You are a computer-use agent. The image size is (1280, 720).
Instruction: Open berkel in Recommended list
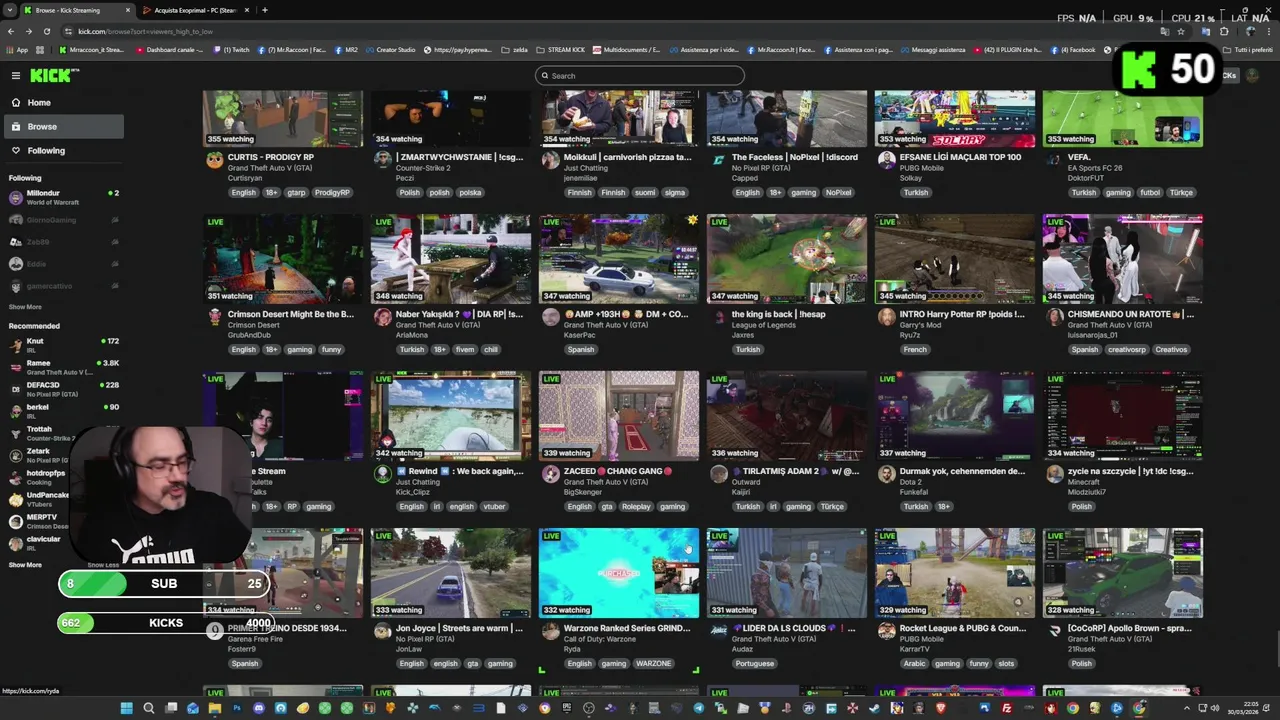point(62,411)
